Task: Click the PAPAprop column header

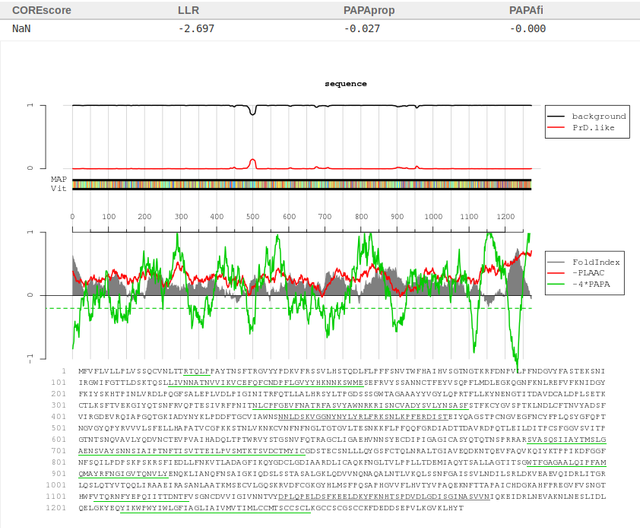Action: click(x=369, y=10)
